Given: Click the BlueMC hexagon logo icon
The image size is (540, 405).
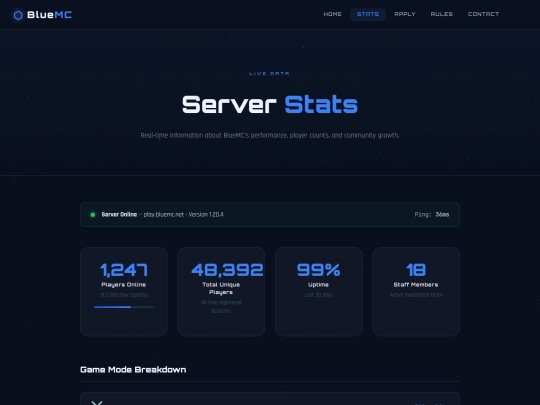Looking at the screenshot, I should point(18,15).
